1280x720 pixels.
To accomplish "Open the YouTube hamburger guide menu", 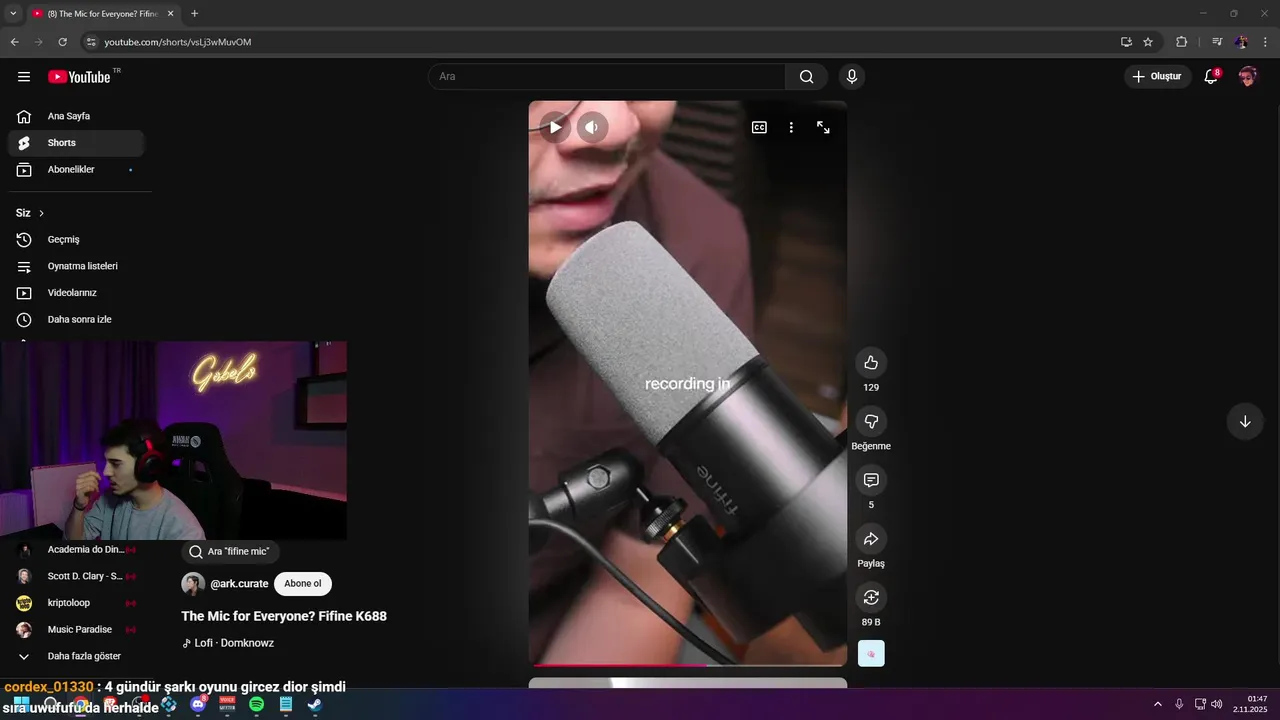I will (24, 77).
